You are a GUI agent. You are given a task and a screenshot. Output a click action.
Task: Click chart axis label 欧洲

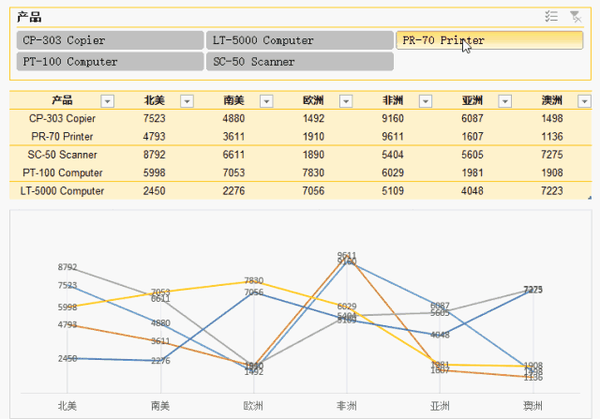pyautogui.click(x=253, y=406)
